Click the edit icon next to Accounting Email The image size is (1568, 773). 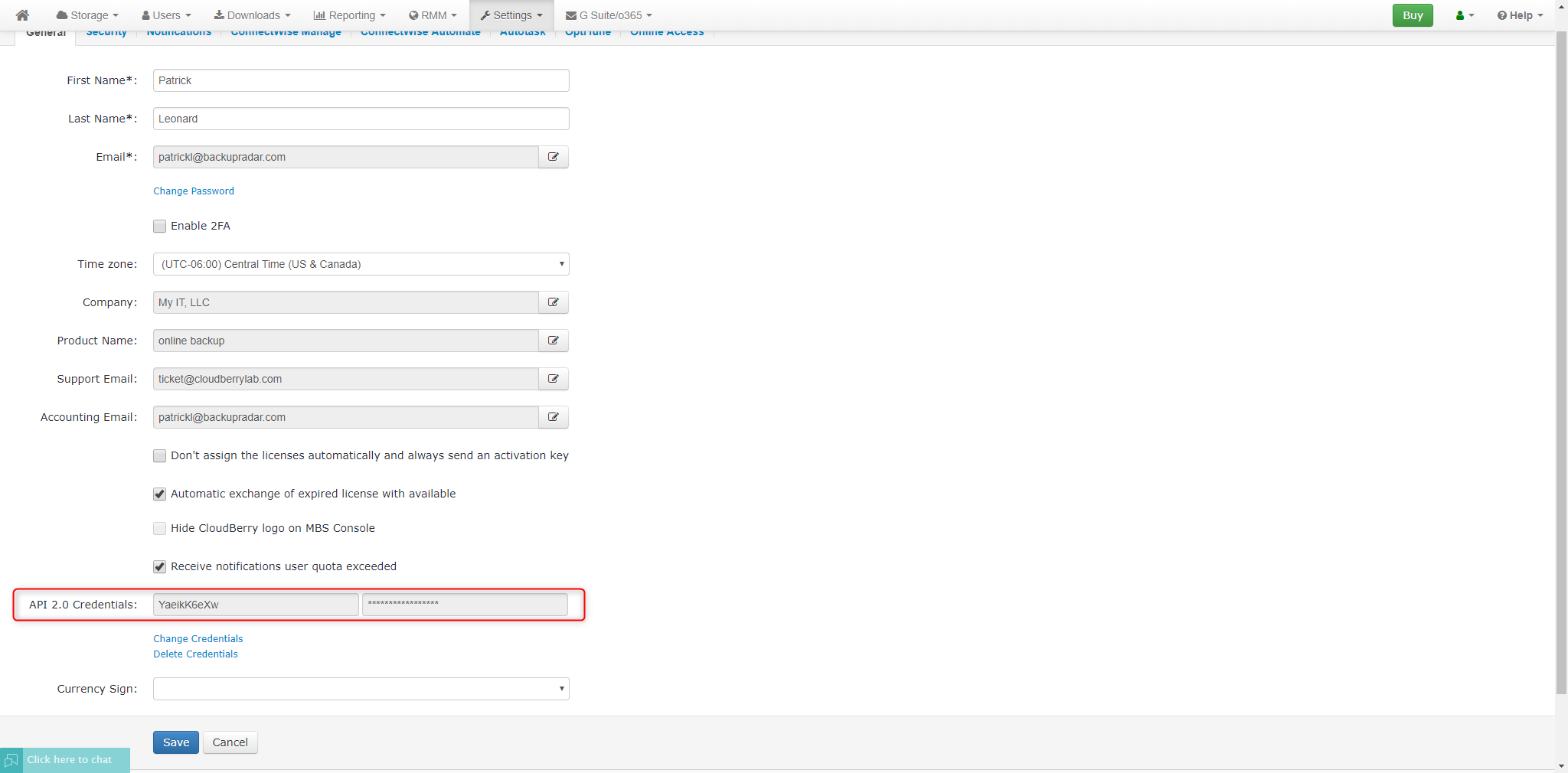(553, 417)
